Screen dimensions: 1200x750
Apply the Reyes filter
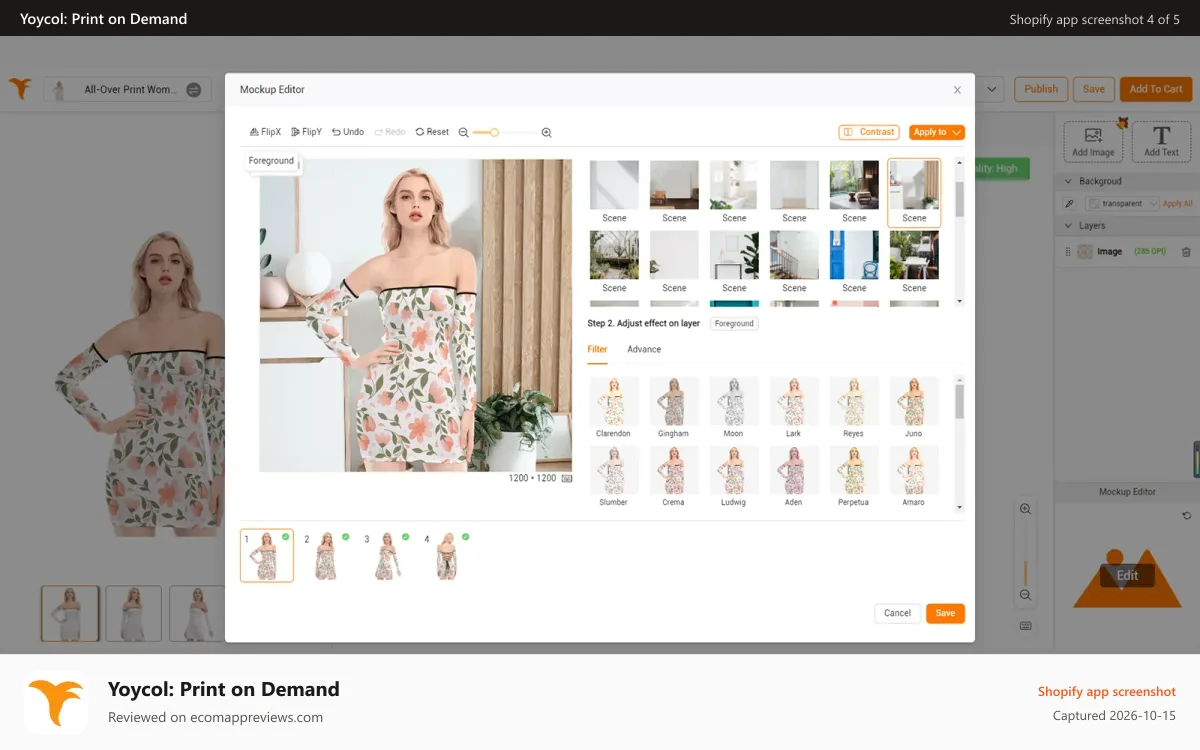(853, 407)
